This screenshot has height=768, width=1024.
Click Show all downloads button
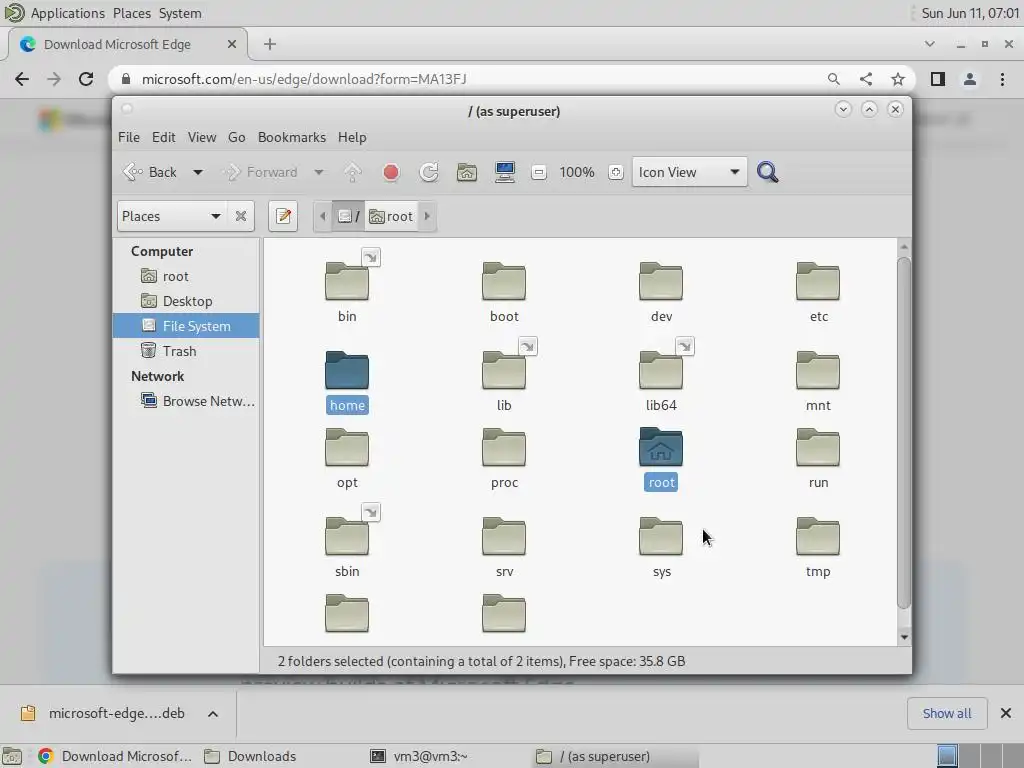click(946, 713)
